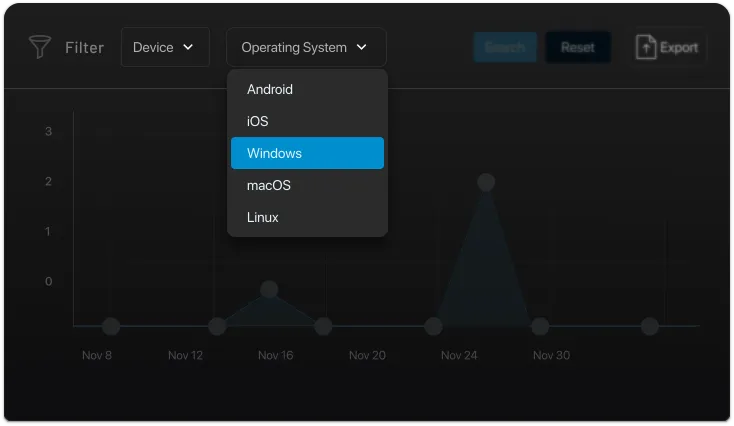The width and height of the screenshot is (734, 426).
Task: Collapse the Operating System dropdown
Action: tap(305, 47)
